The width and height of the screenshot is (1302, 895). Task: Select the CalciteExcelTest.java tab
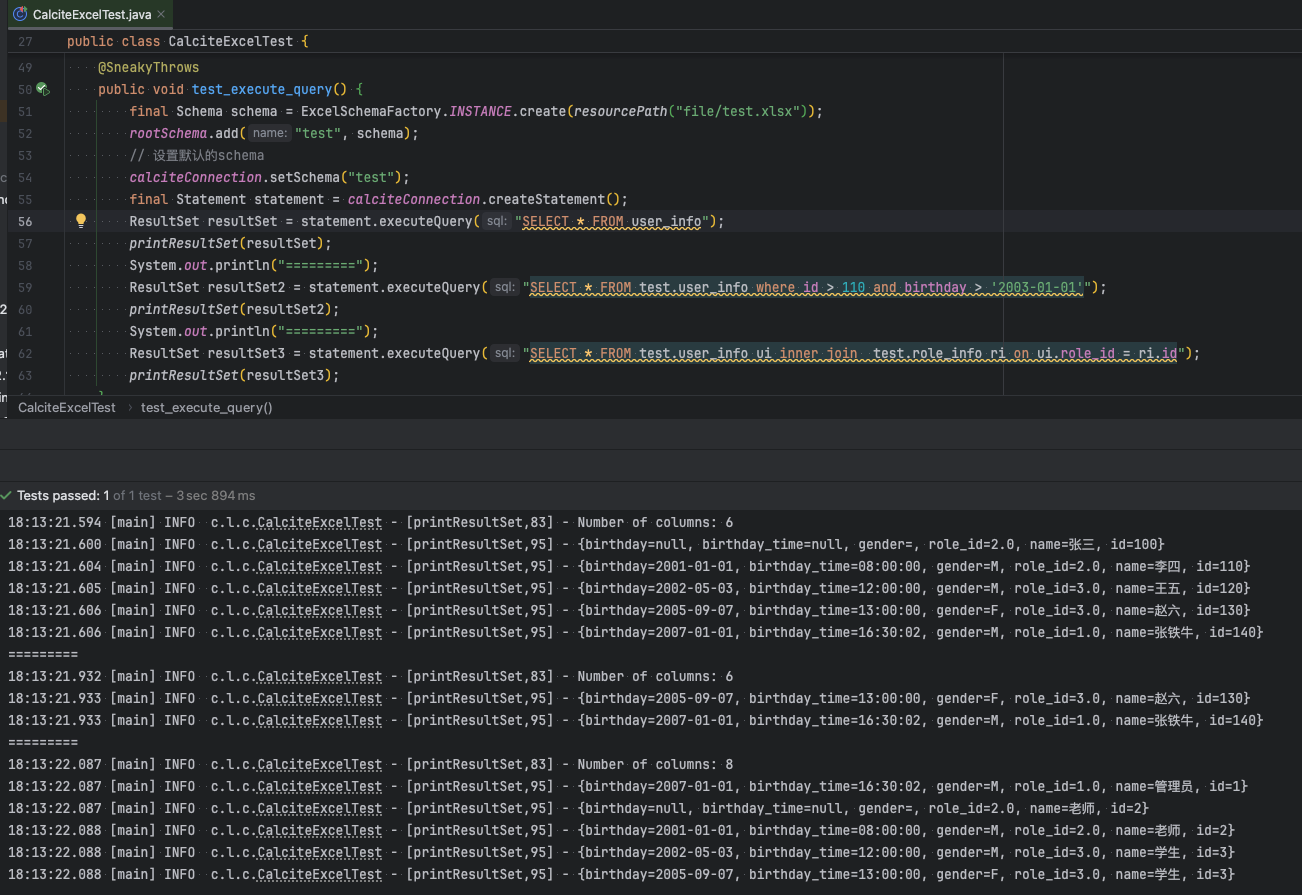[92, 14]
